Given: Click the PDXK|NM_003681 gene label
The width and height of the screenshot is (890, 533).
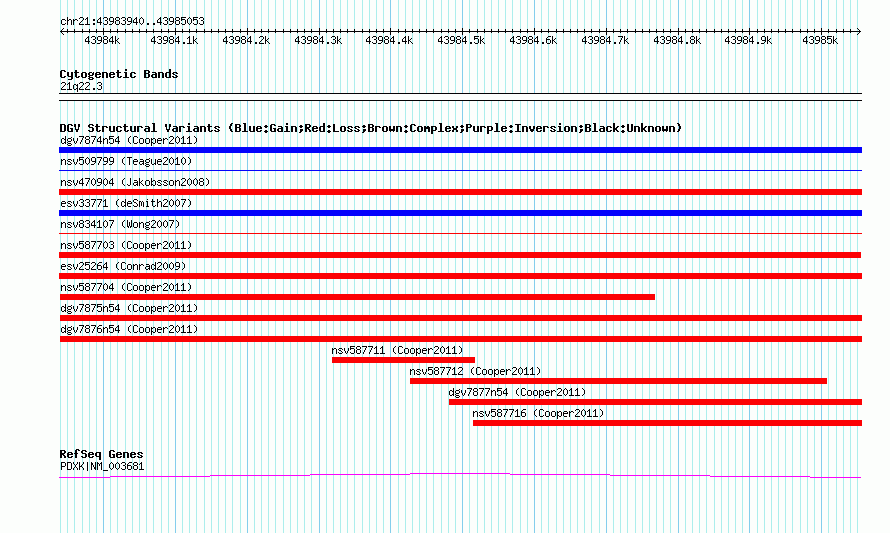Looking at the screenshot, I should 102,467.
